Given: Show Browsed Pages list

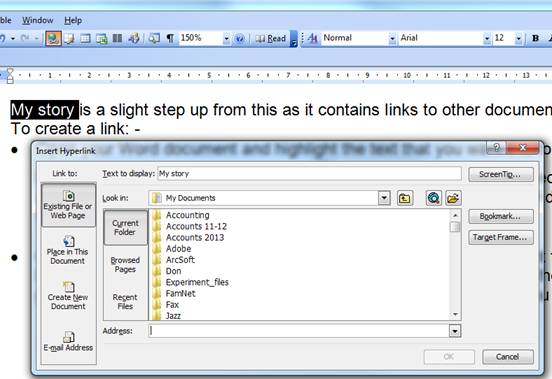Looking at the screenshot, I should tap(125, 264).
